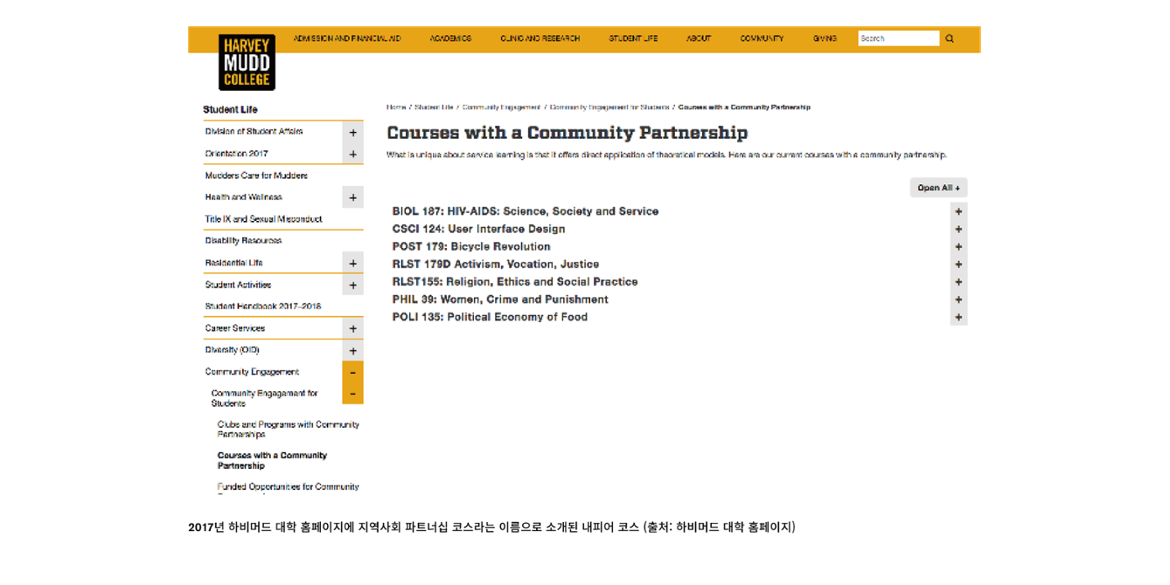The image size is (1170, 585).
Task: Expand Career Services sidebar section
Action: pyautogui.click(x=352, y=329)
